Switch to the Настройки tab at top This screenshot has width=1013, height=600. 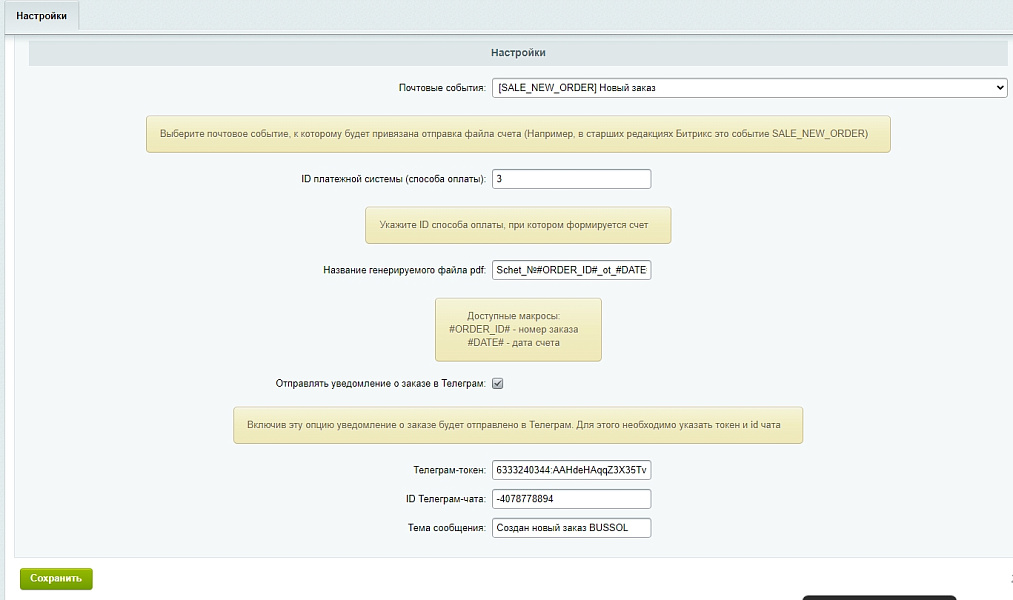coord(41,16)
